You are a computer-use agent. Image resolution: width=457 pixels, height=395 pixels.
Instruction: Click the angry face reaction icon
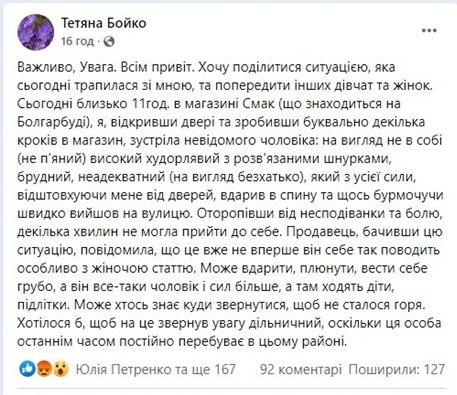pos(44,369)
